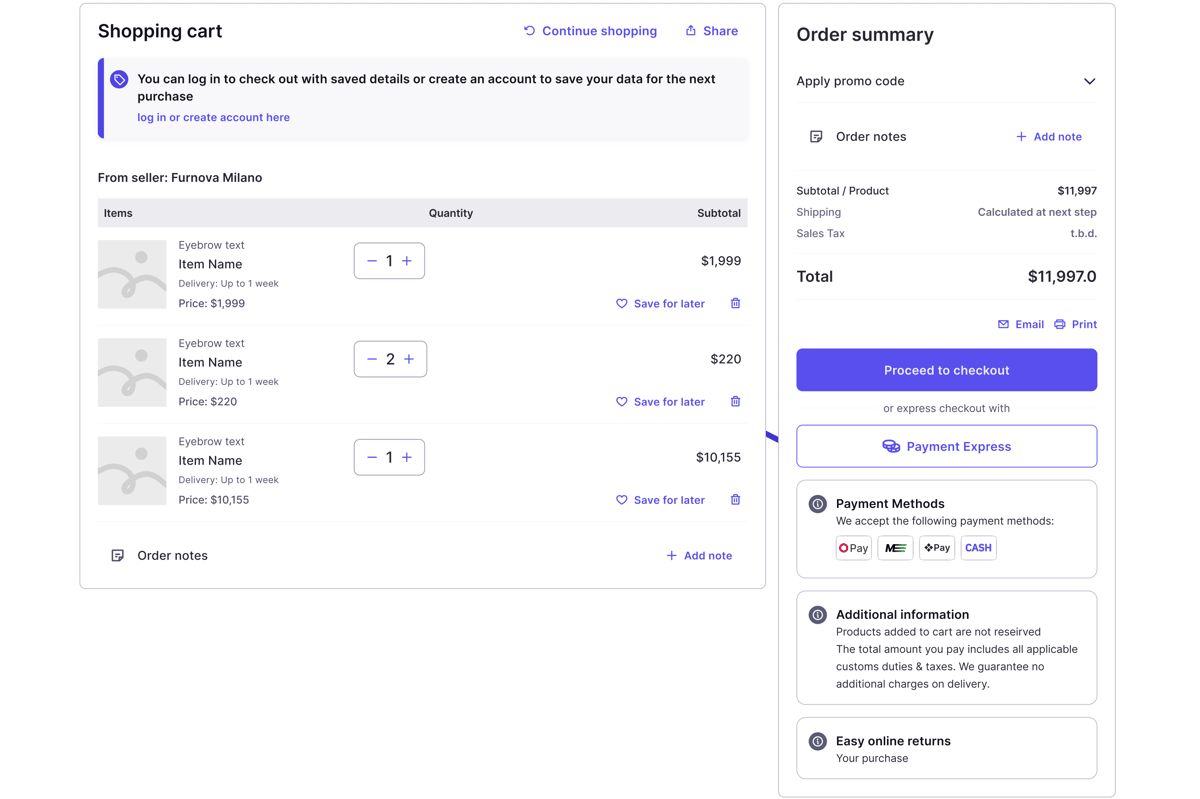Decrease quantity of the $220 item
This screenshot has width=1200, height=799.
point(372,359)
